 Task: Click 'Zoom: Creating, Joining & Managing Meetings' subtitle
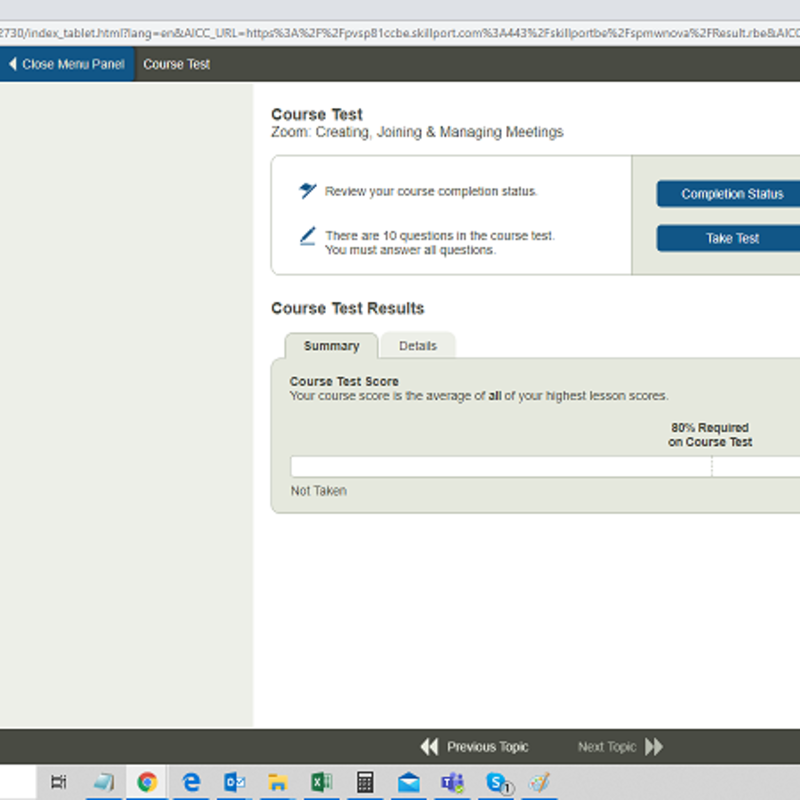[x=417, y=132]
